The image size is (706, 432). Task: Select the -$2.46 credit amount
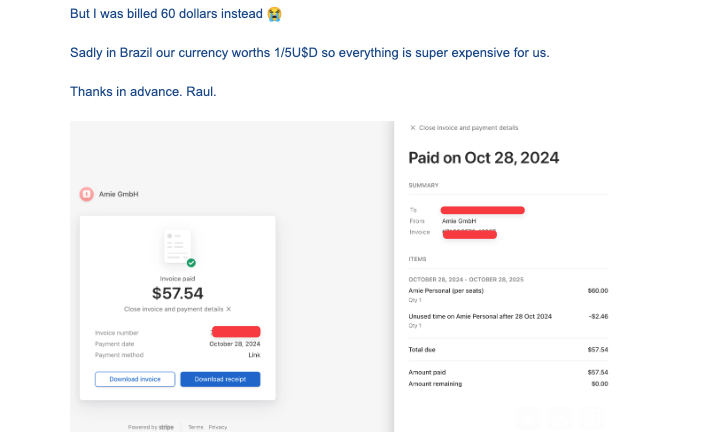(598, 317)
